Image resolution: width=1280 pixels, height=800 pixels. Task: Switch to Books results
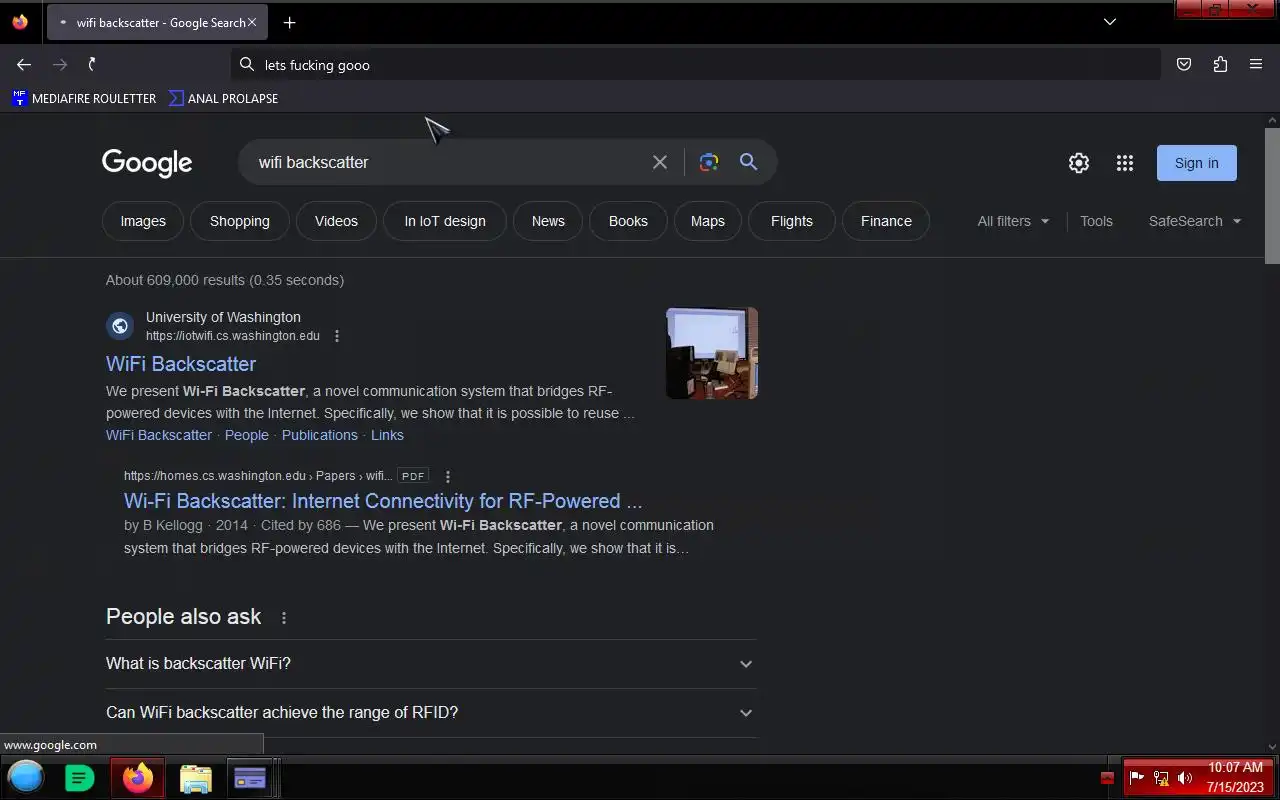[628, 221]
